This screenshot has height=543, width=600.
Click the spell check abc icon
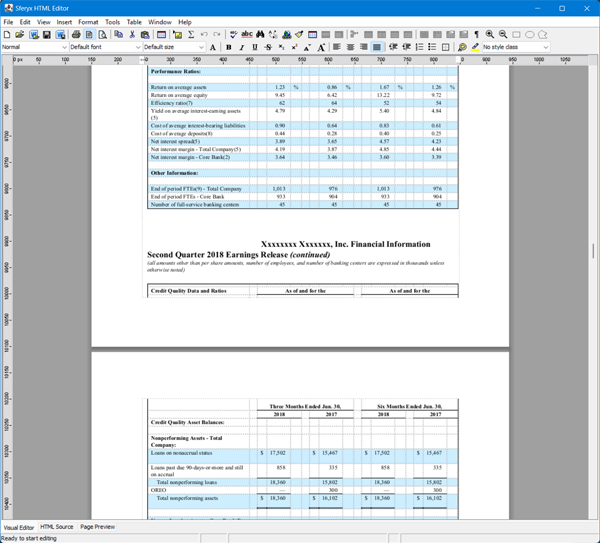tap(246, 34)
